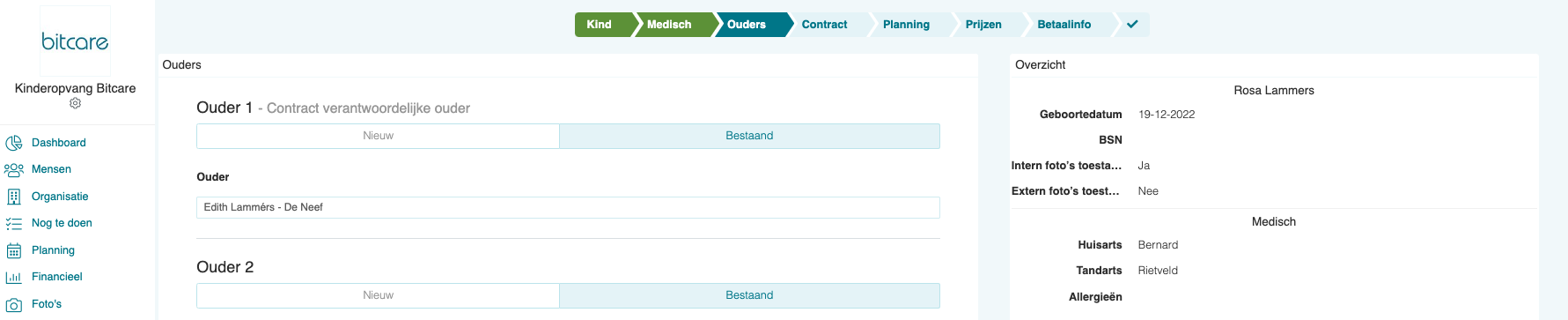This screenshot has height=320, width=1568.
Task: Click the Foto's camera icon
Action: pyautogui.click(x=13, y=304)
